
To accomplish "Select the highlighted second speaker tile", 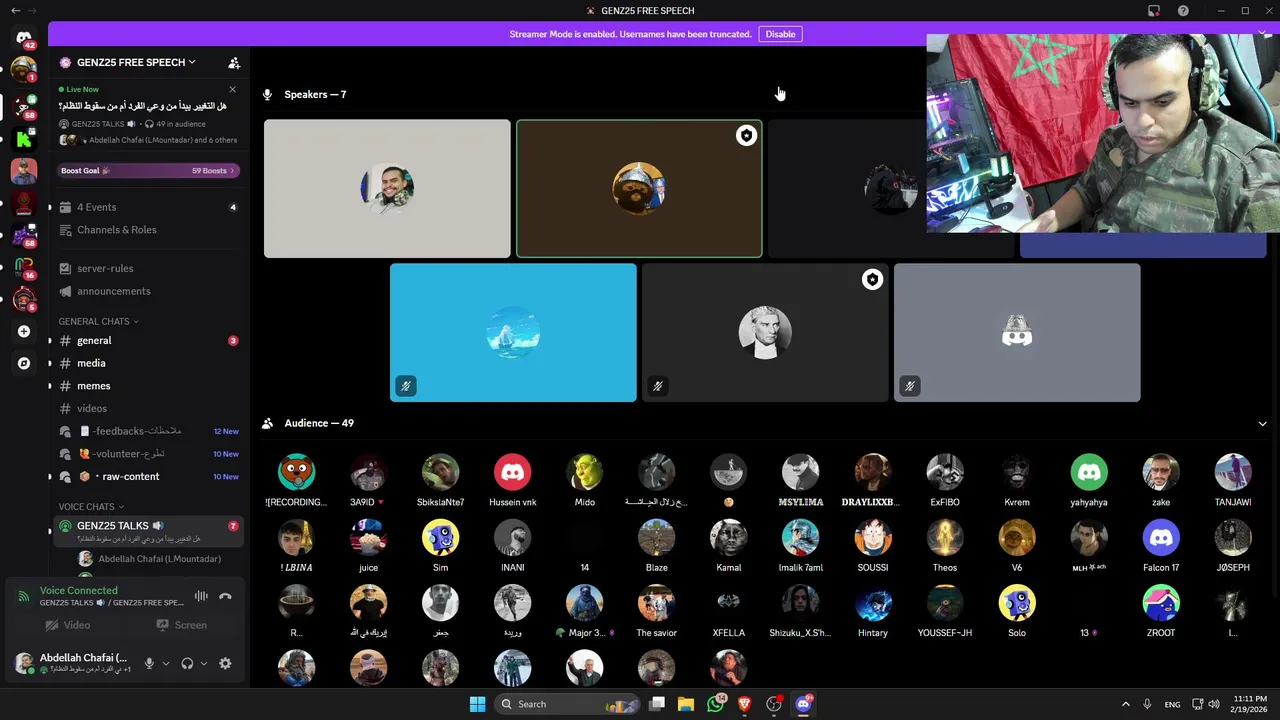I will (639, 189).
